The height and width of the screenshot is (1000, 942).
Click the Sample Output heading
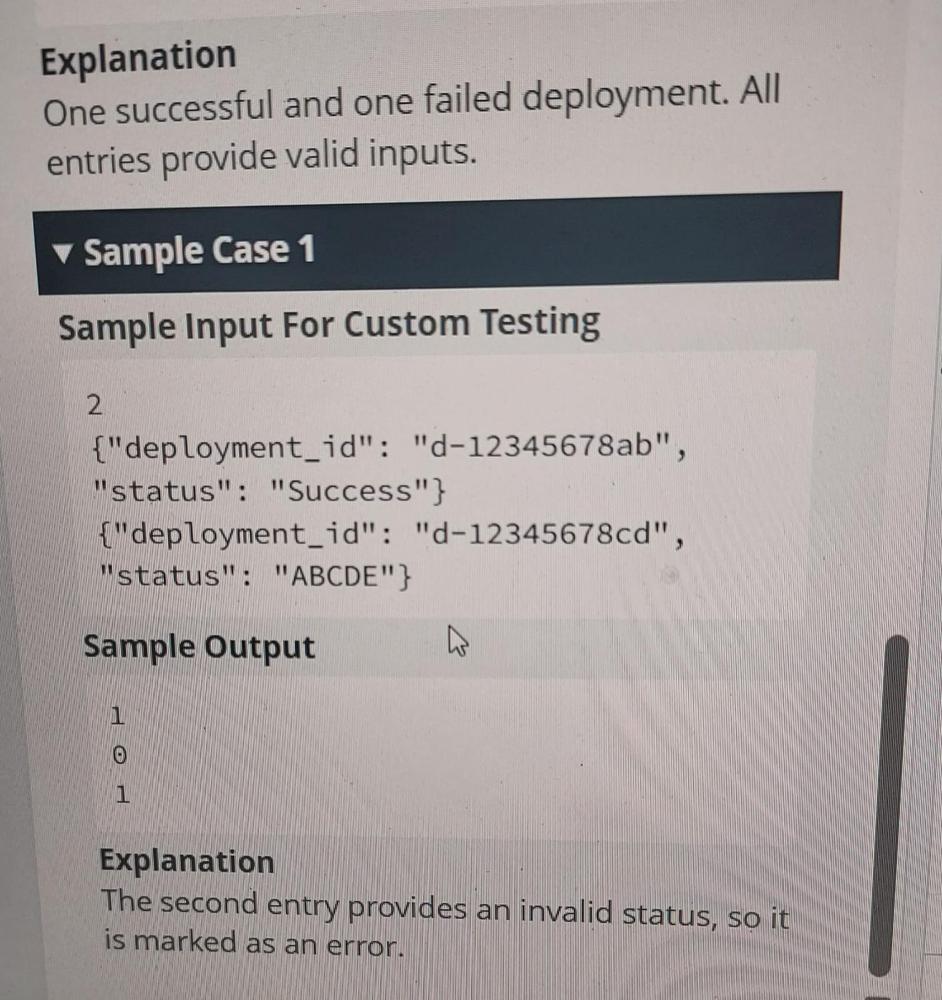tap(199, 647)
